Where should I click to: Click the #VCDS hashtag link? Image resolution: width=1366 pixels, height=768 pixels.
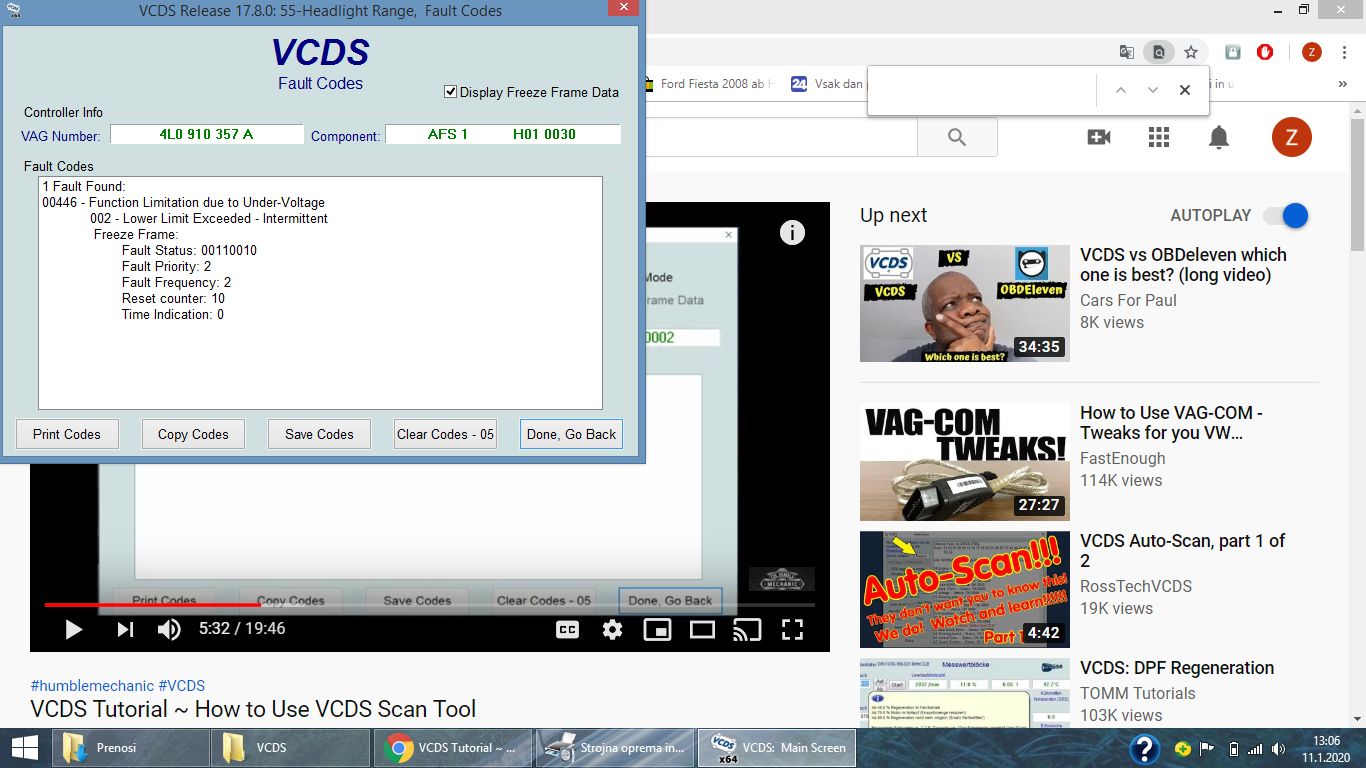click(x=181, y=686)
